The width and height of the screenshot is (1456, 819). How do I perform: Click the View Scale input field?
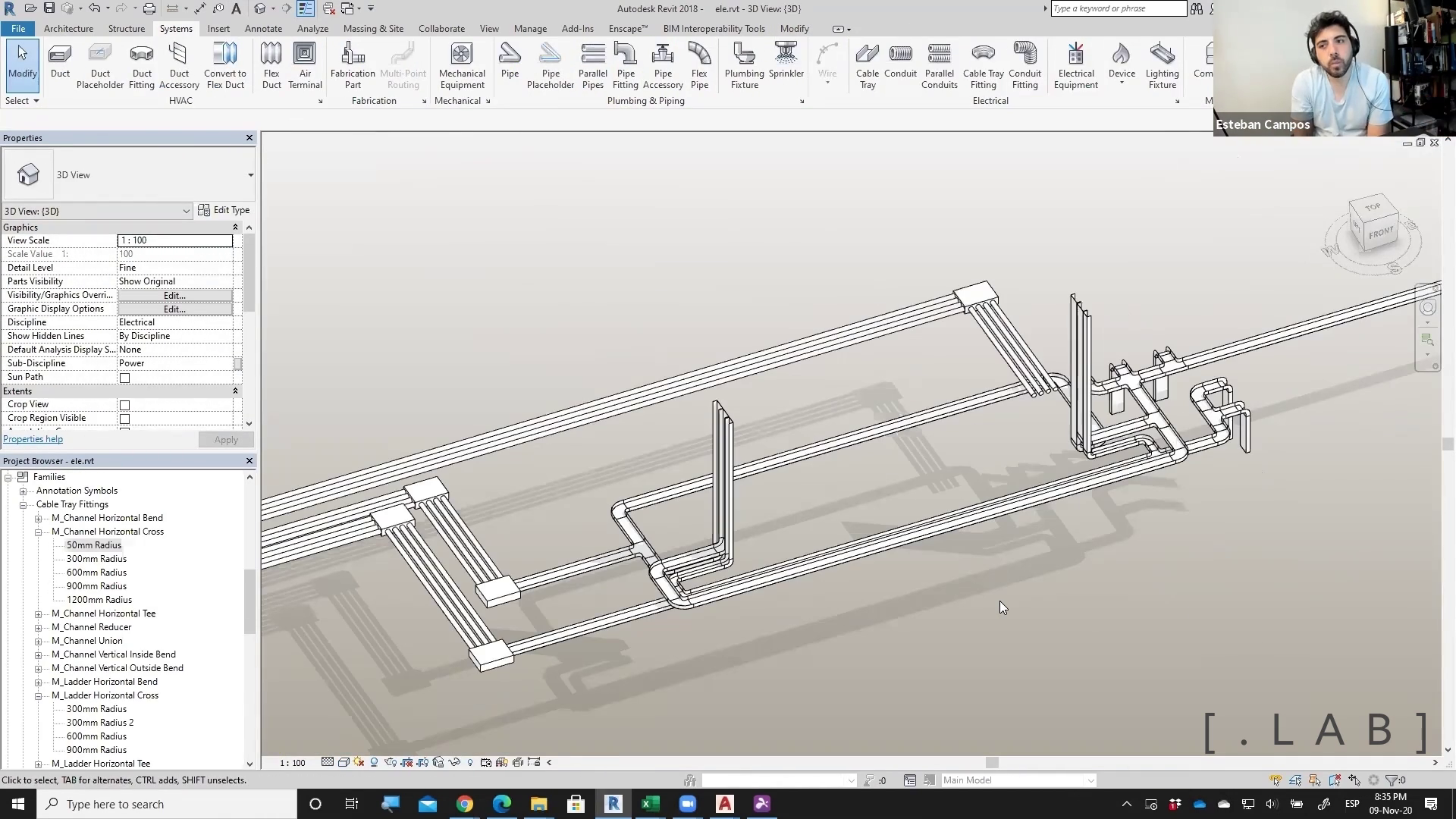[x=174, y=240]
